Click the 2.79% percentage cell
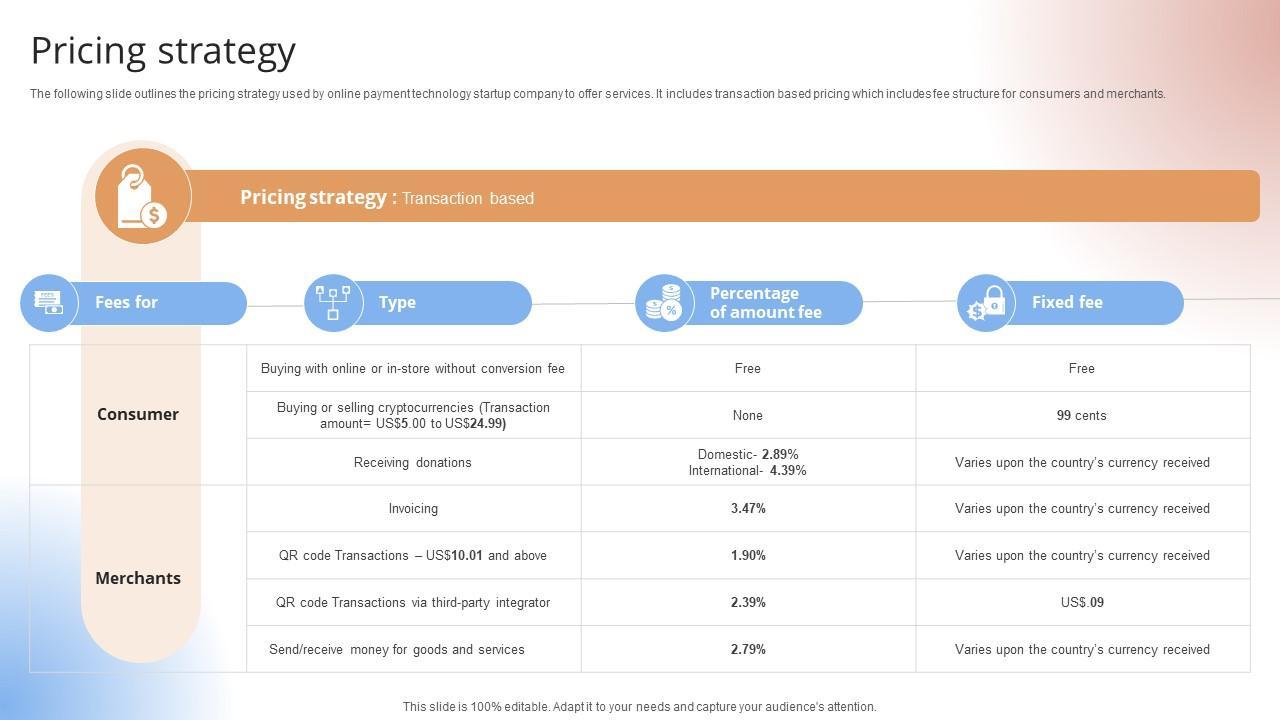 pos(748,649)
